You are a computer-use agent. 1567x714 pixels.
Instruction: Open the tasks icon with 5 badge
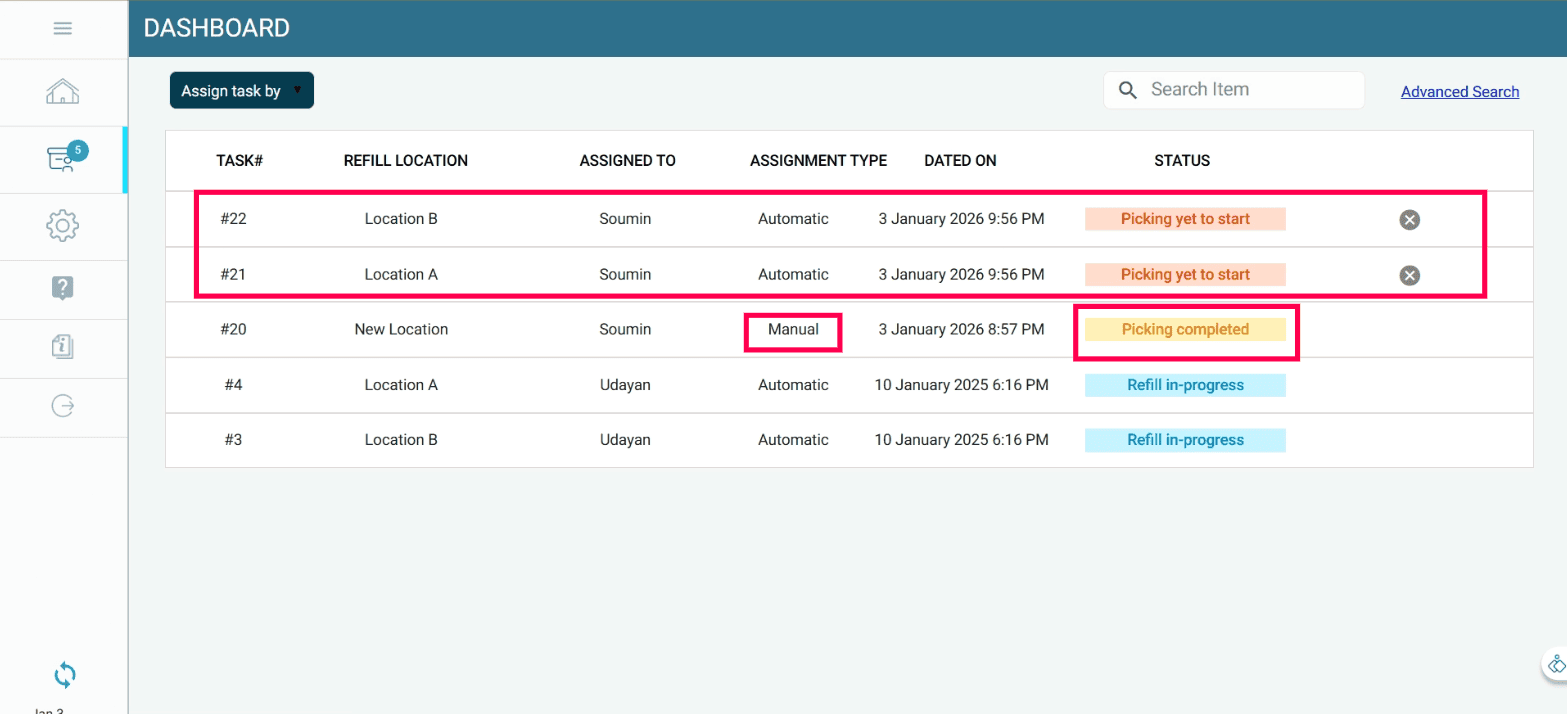(64, 159)
